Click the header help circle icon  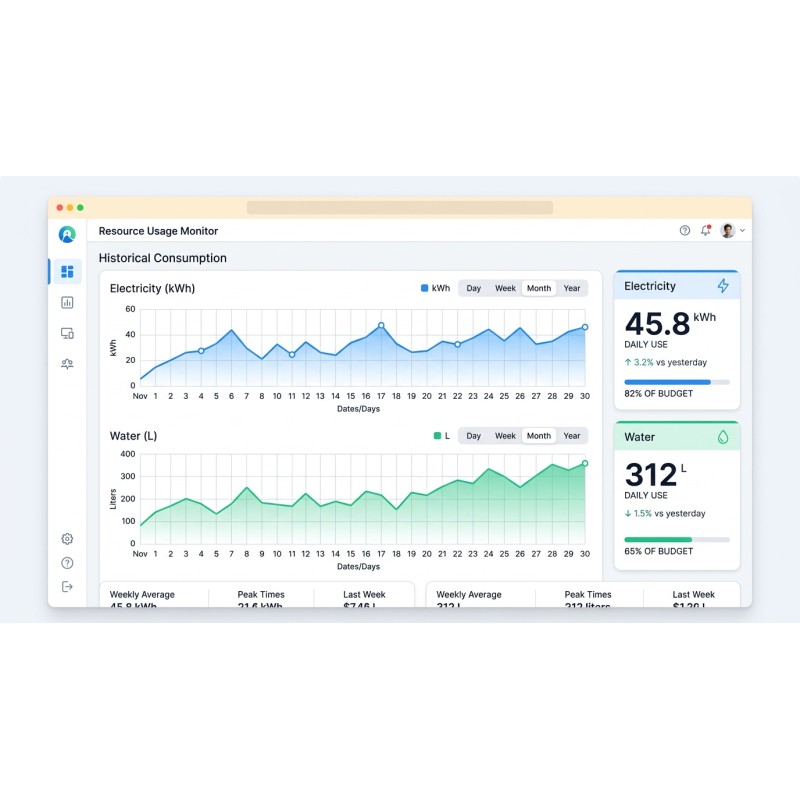tap(685, 231)
